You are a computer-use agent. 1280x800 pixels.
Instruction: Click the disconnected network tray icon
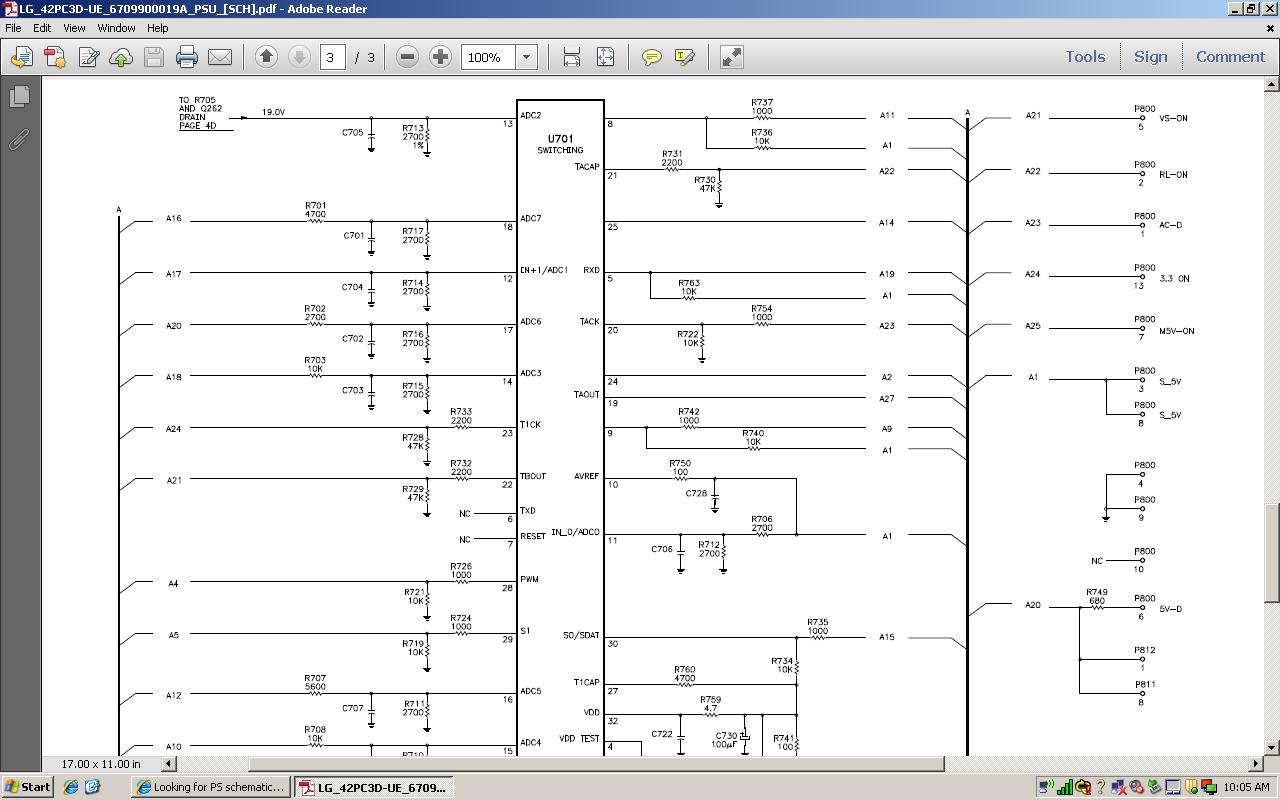point(1119,787)
